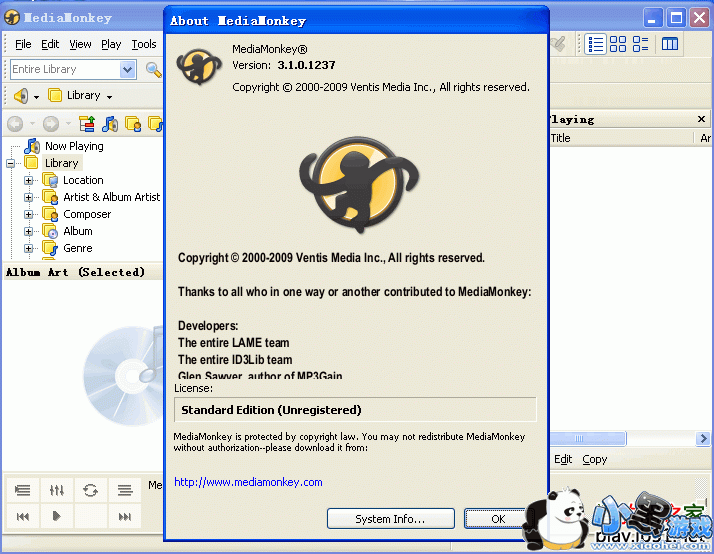Image resolution: width=714 pixels, height=554 pixels.
Task: Open Edit menu in Now Playing panel
Action: [x=563, y=459]
